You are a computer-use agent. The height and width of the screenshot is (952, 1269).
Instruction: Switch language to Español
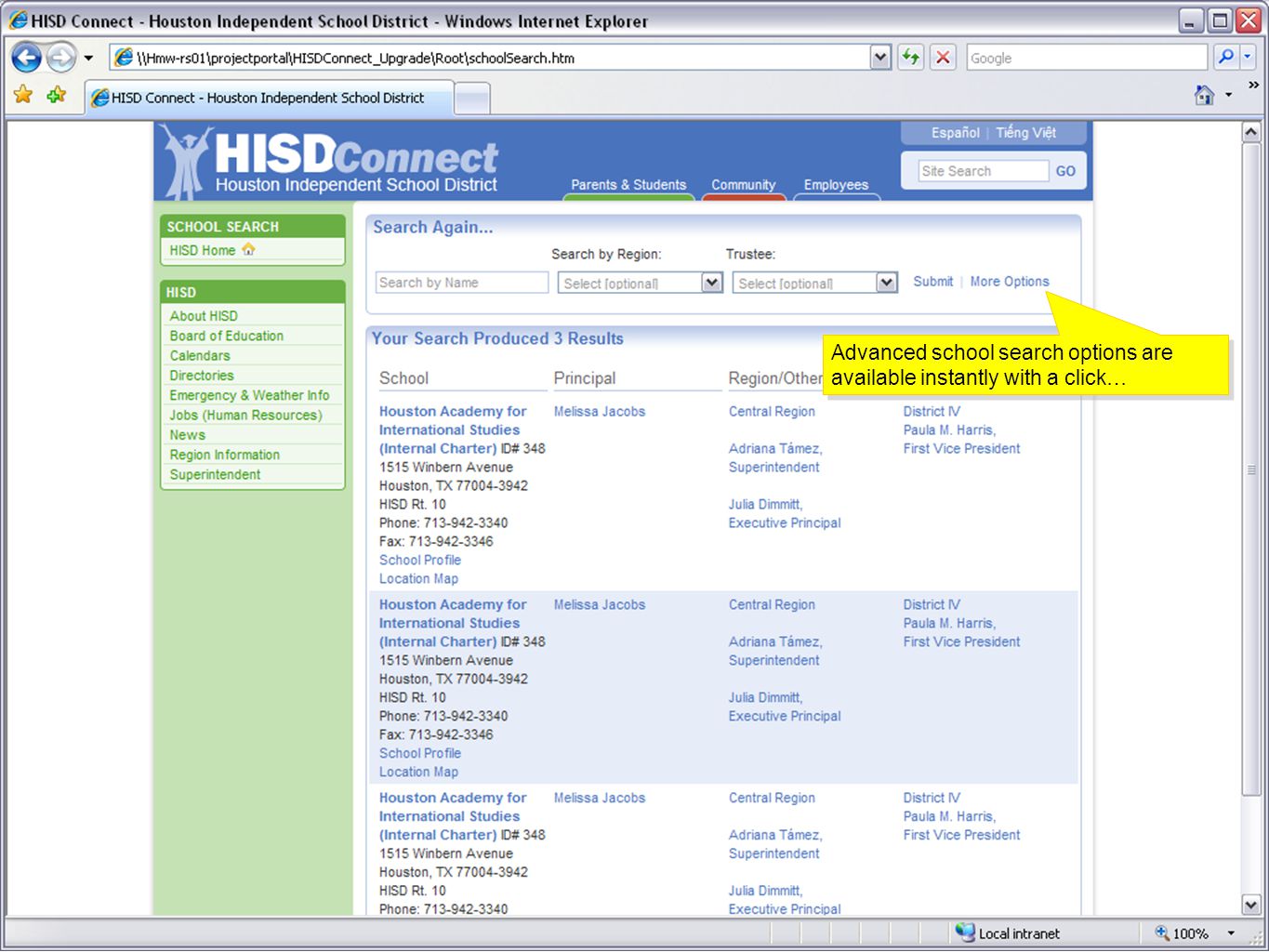[x=956, y=133]
